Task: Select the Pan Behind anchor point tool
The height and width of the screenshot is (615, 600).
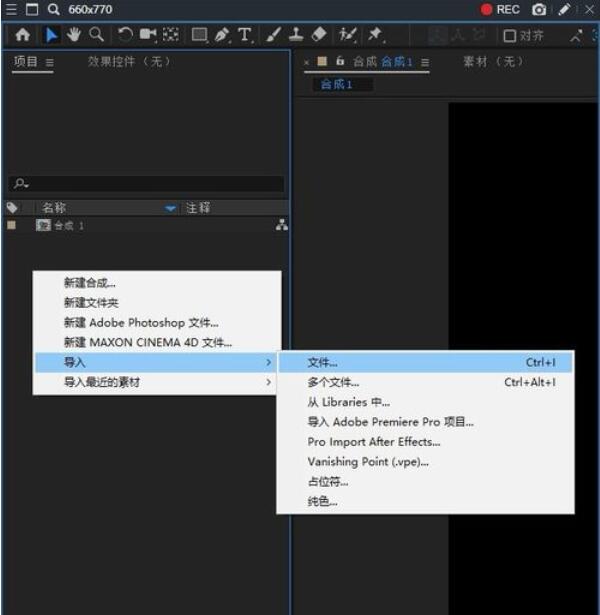Action: 171,35
